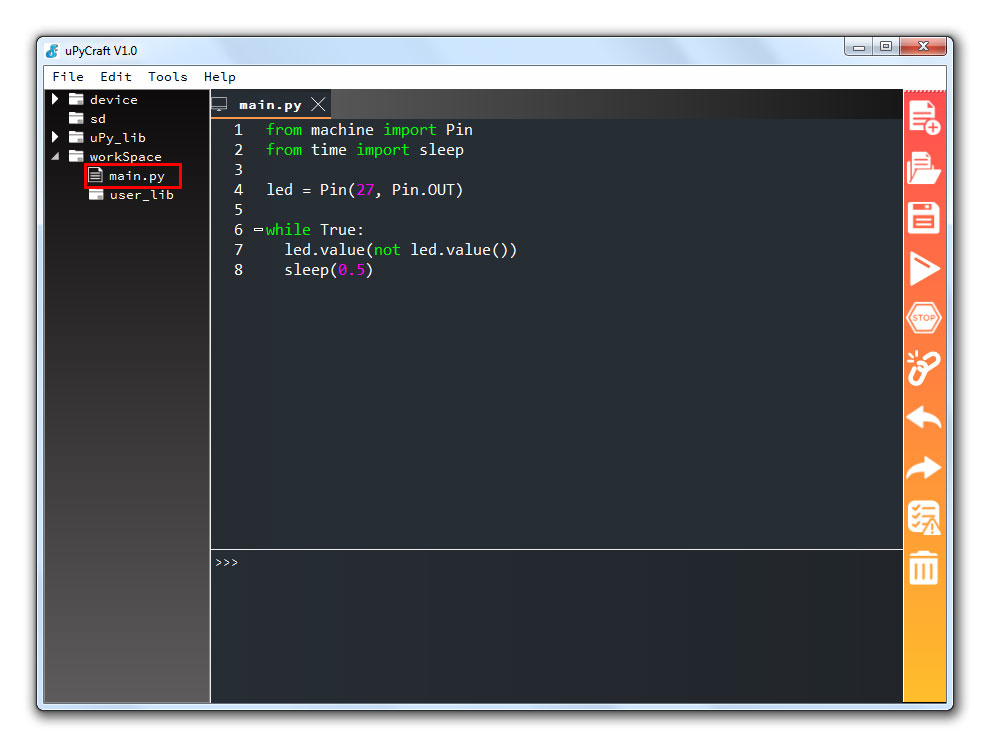Image resolution: width=990 pixels, height=748 pixels.
Task: Select the workSpace label in tree
Action: tap(126, 157)
